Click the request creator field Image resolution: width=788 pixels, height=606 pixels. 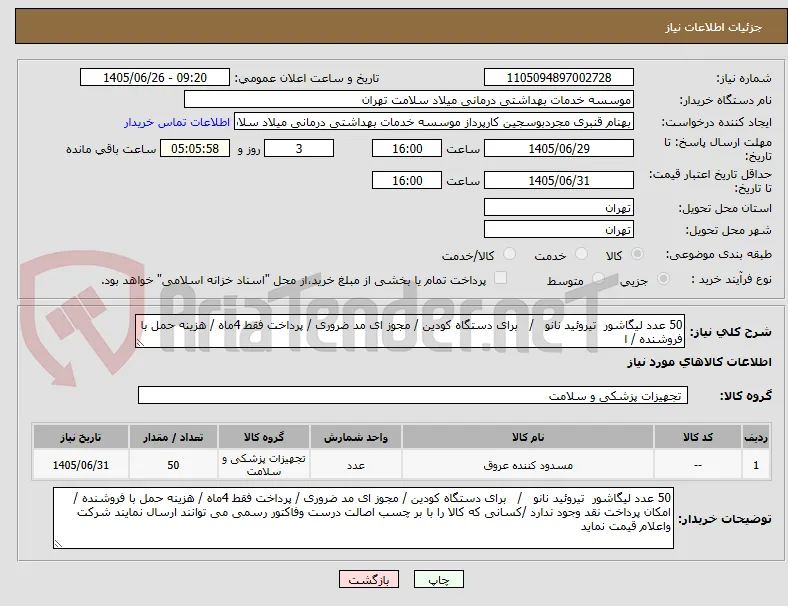[434, 122]
